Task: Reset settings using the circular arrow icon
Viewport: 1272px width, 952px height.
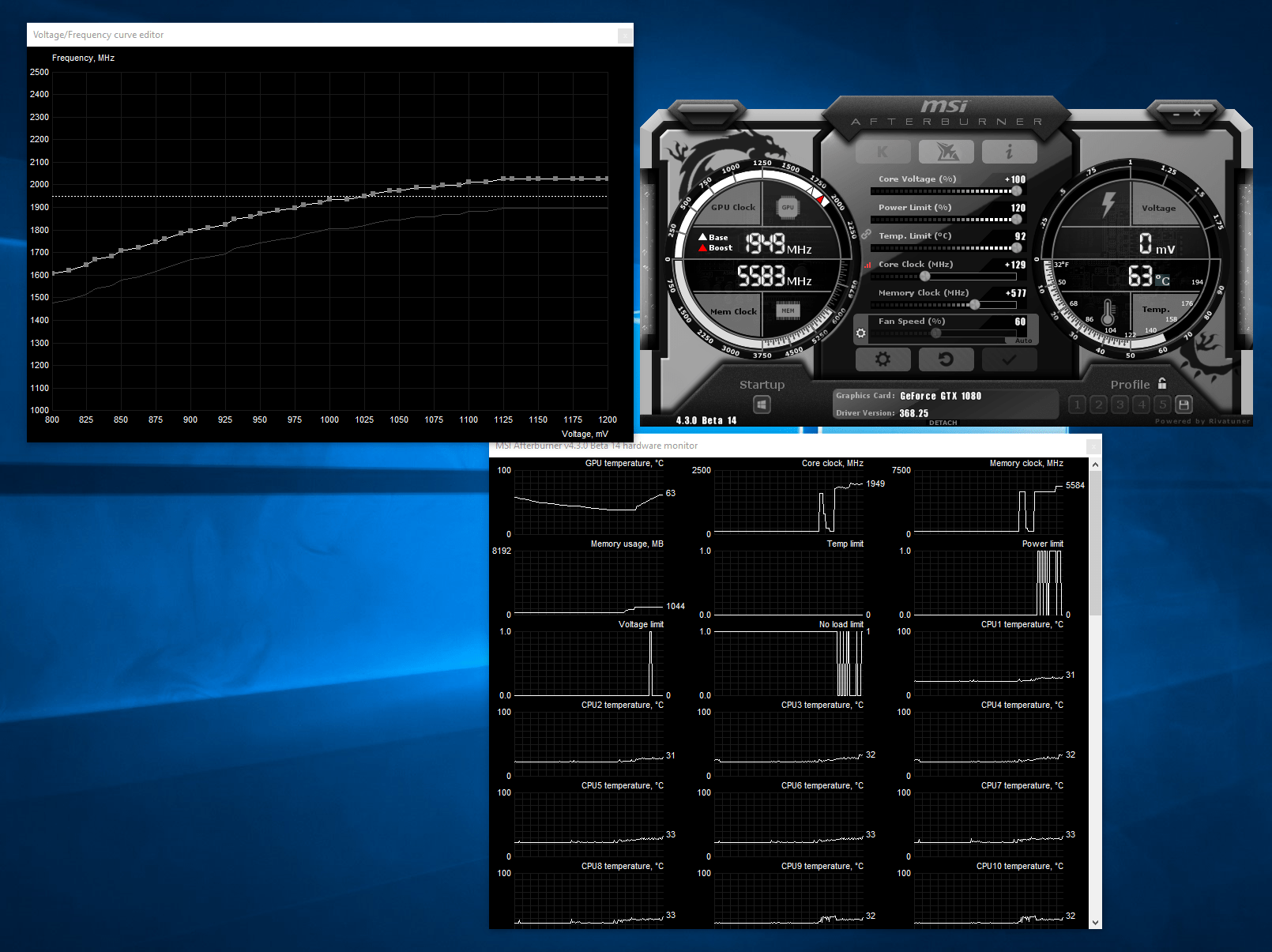Action: coord(946,359)
